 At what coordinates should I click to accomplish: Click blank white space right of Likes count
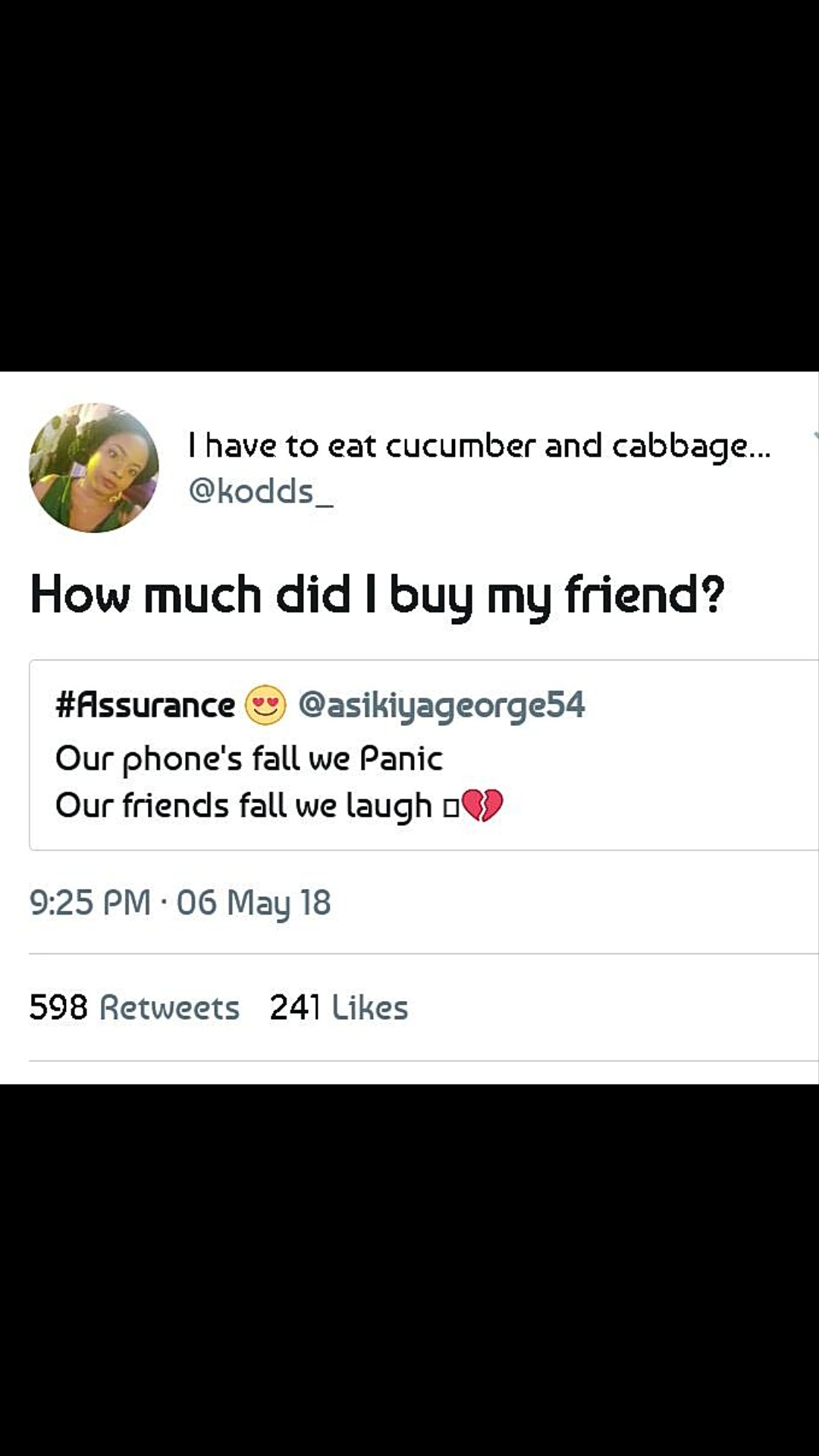tap(607, 1007)
